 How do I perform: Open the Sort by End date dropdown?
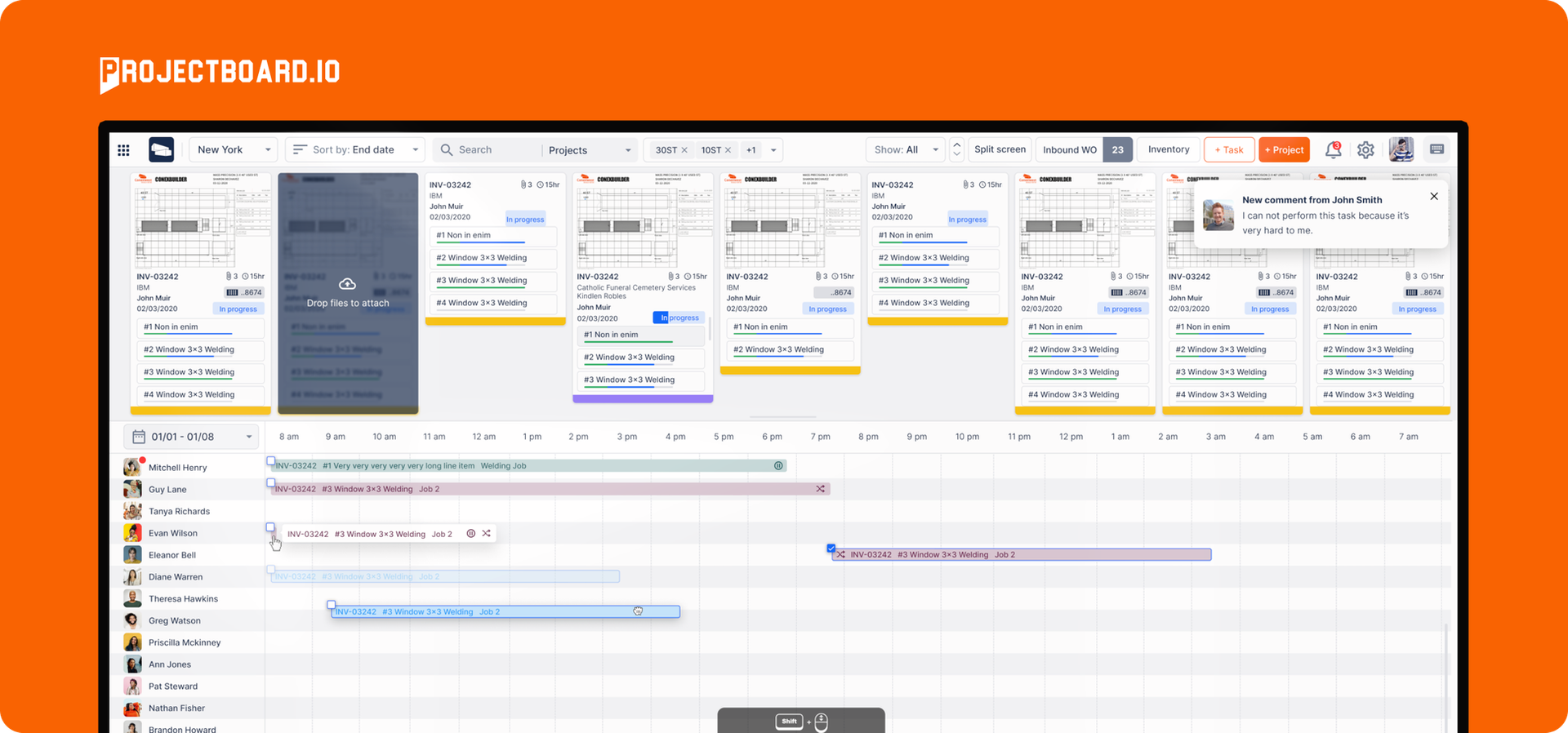(x=354, y=150)
